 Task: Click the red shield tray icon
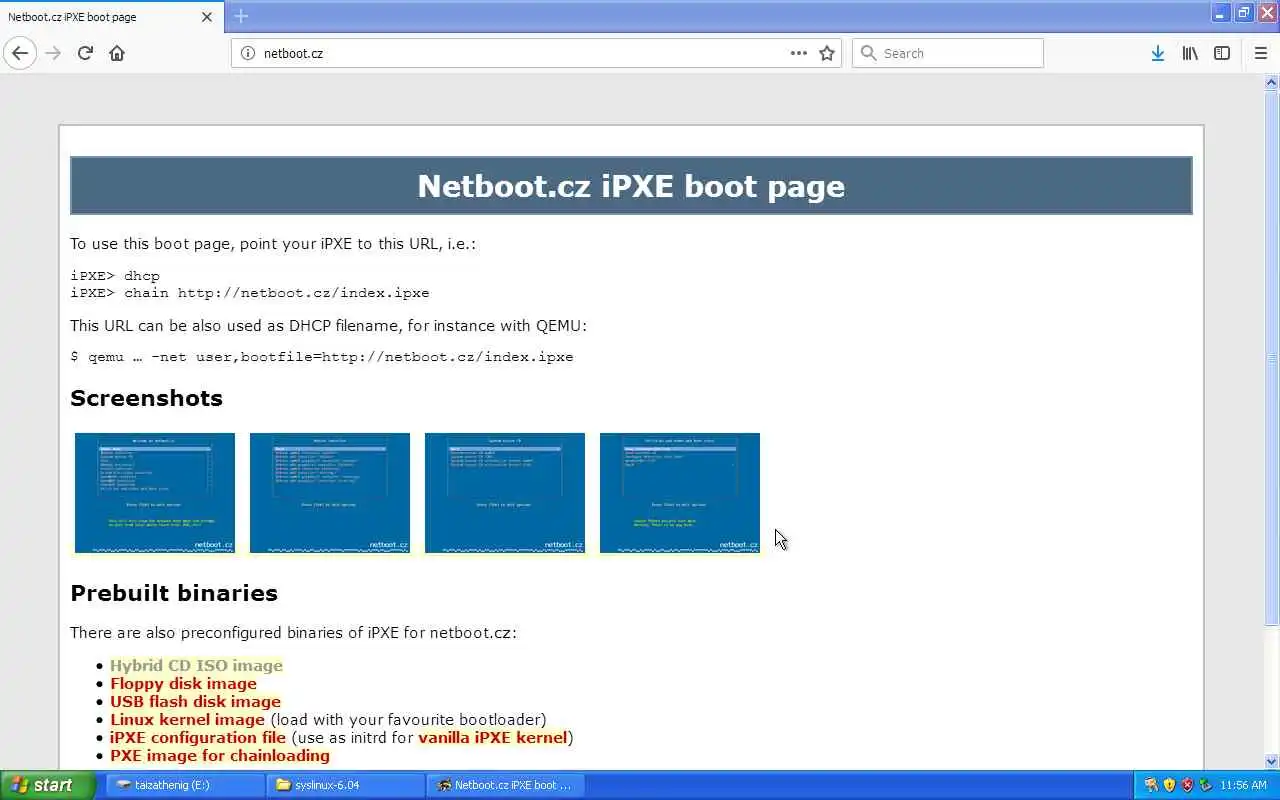pyautogui.click(x=1187, y=785)
